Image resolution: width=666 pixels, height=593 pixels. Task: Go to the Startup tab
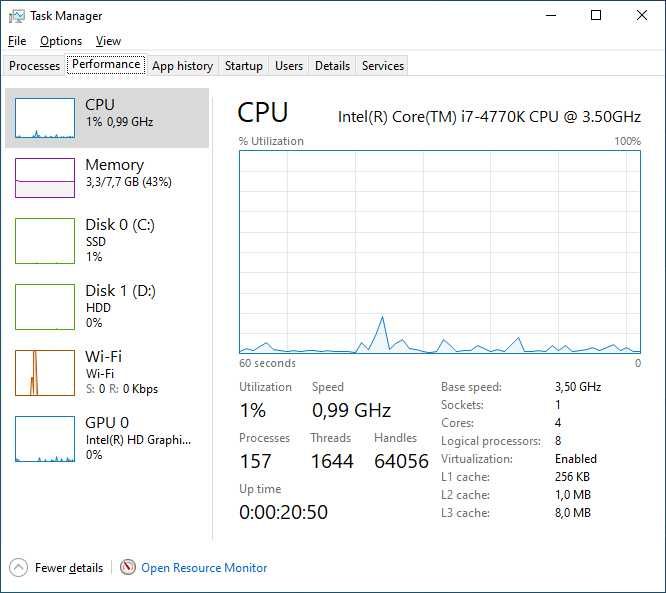pyautogui.click(x=243, y=66)
